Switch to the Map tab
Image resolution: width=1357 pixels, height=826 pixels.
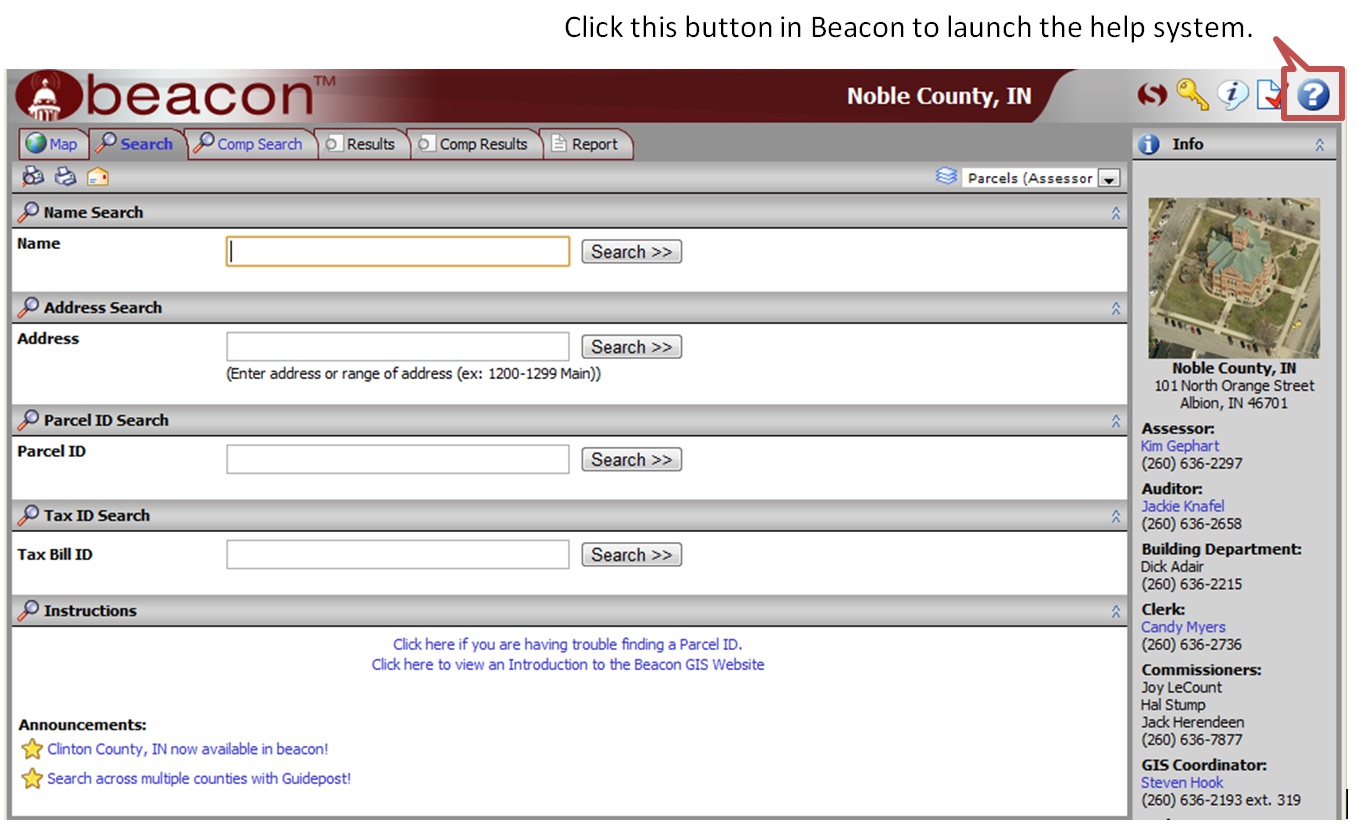[x=52, y=144]
